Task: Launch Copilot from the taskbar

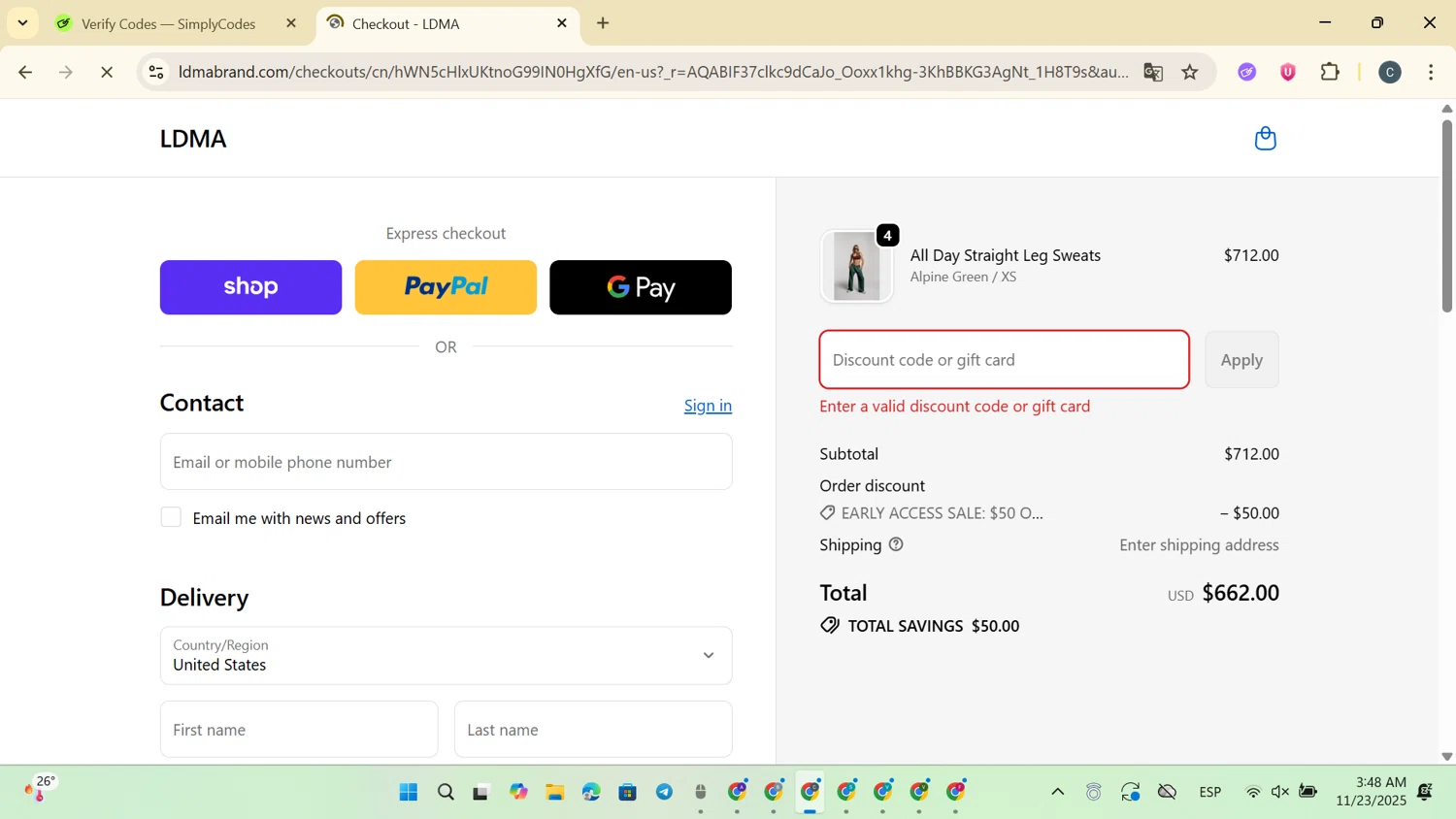Action: 518,793
